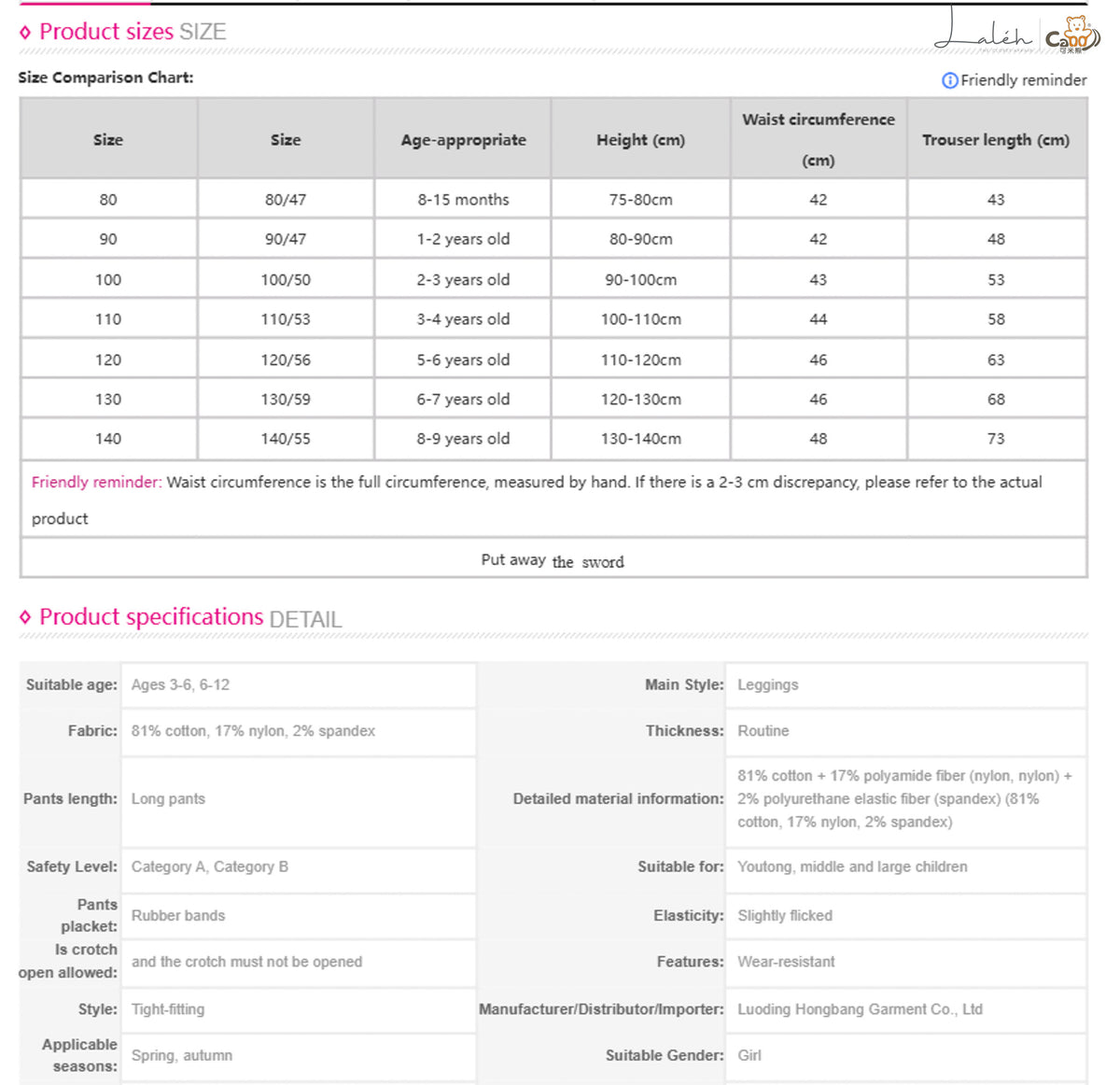The width and height of the screenshot is (1120, 1085).
Task: Click the 'Height (cm)' column header
Action: pyautogui.click(x=640, y=139)
